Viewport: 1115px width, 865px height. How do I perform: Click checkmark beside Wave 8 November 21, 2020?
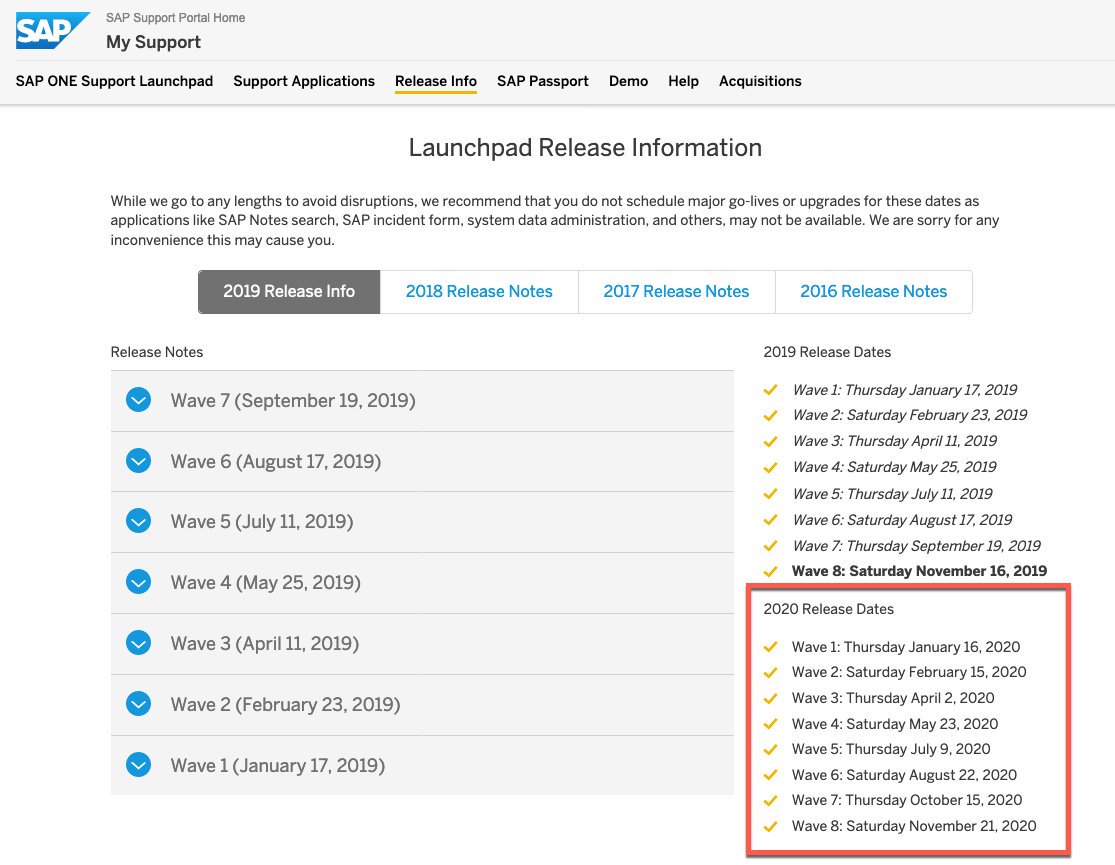pos(770,827)
